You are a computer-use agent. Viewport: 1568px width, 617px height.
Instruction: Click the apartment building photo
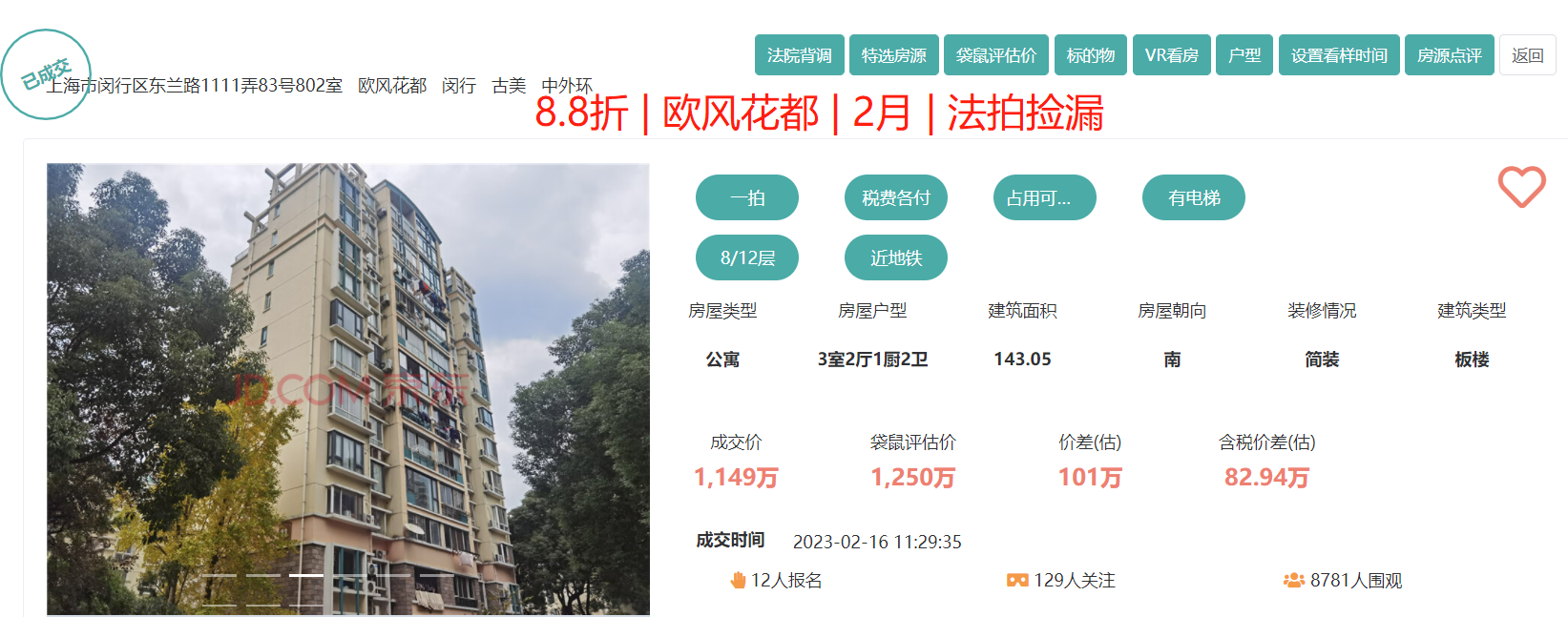pos(348,381)
